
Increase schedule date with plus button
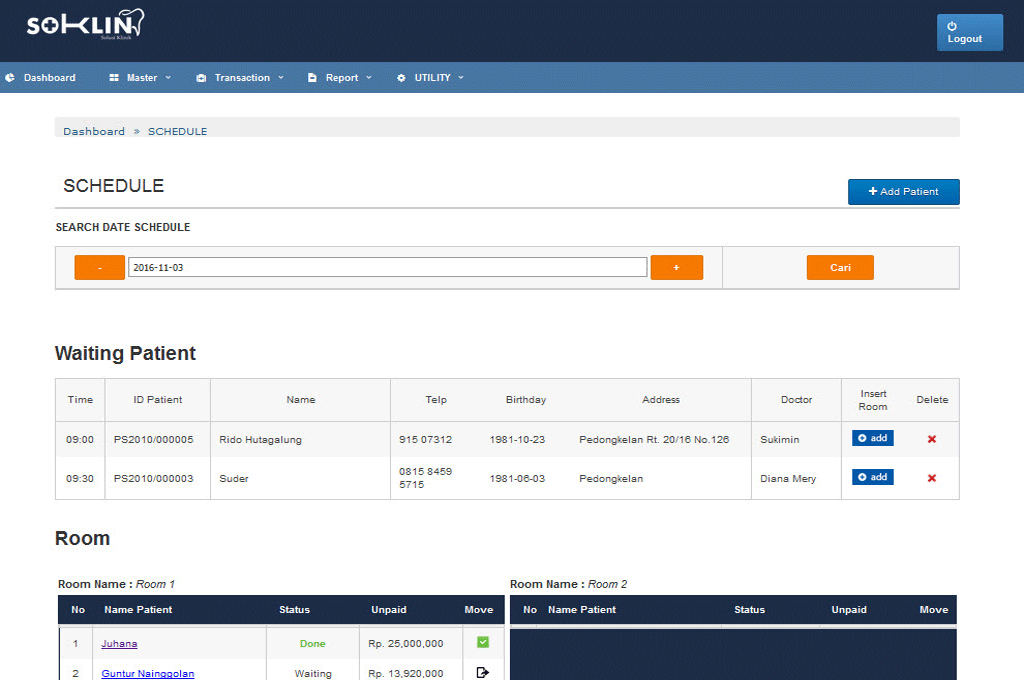point(676,268)
